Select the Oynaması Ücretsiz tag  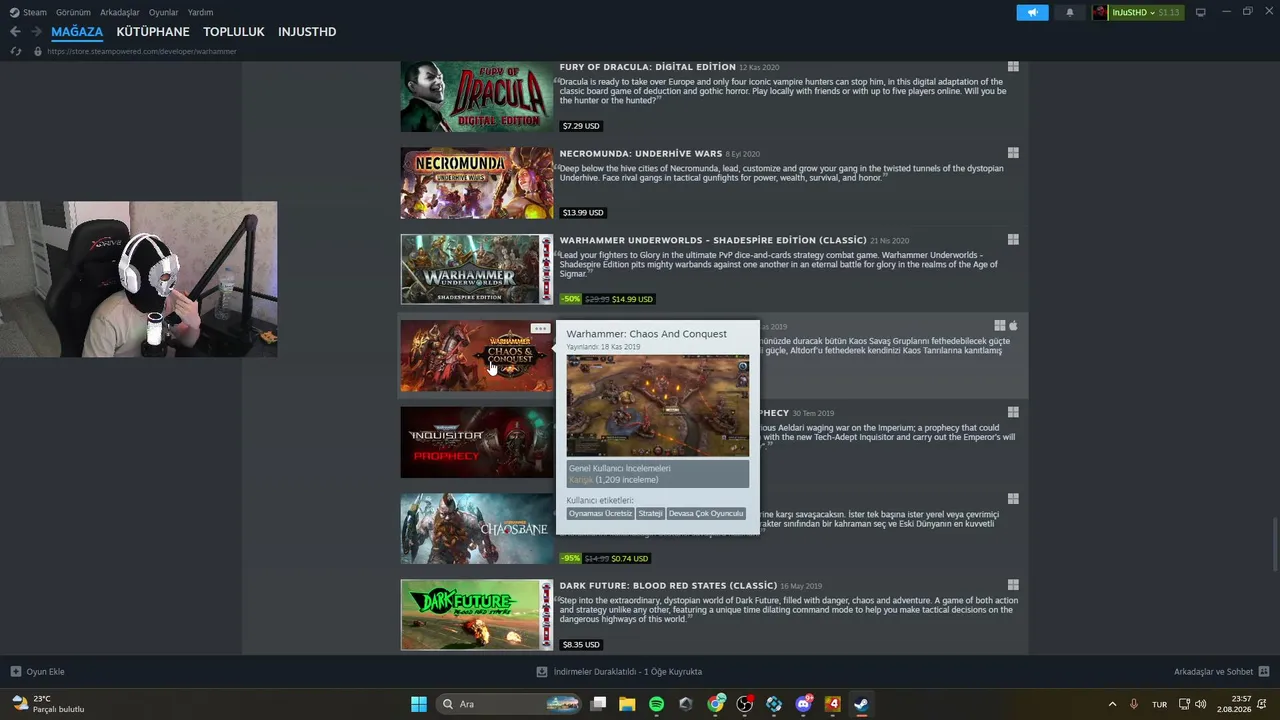[600, 513]
